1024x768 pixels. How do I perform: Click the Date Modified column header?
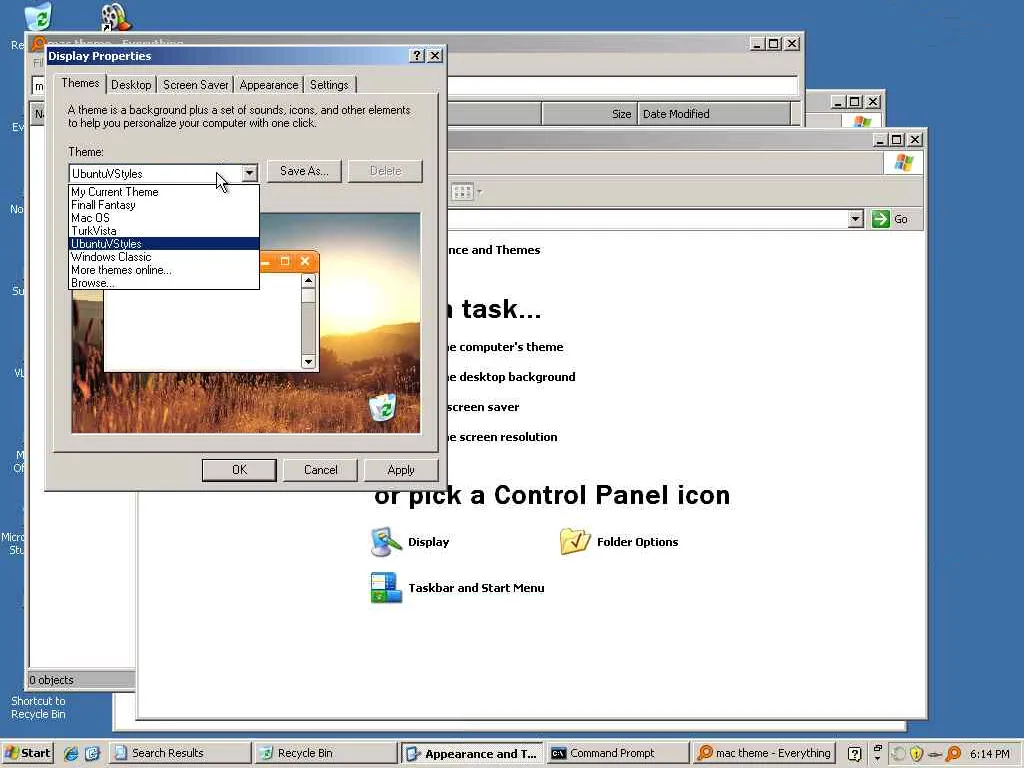coord(714,114)
